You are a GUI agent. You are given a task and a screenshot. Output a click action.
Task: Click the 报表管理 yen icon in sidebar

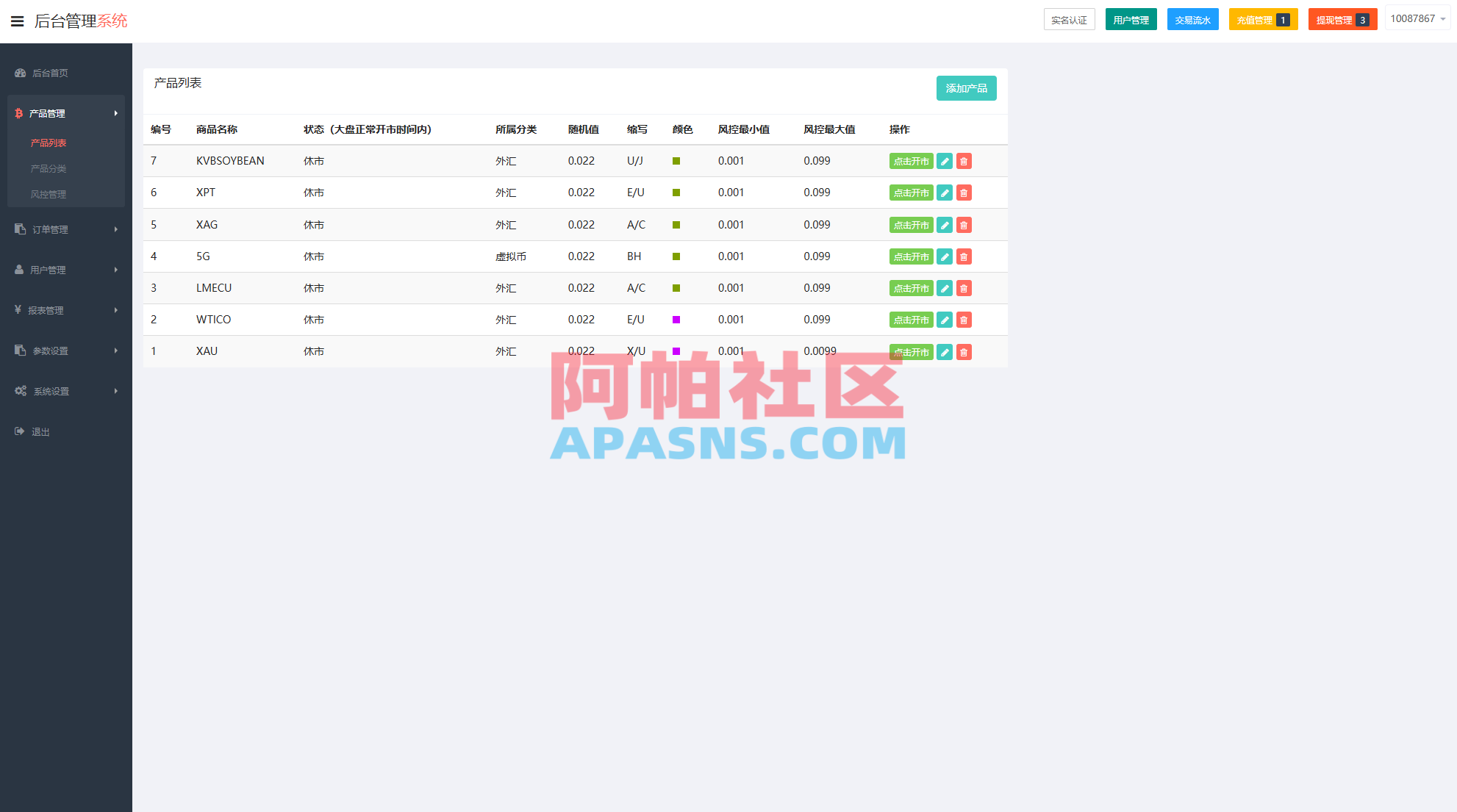(x=18, y=310)
